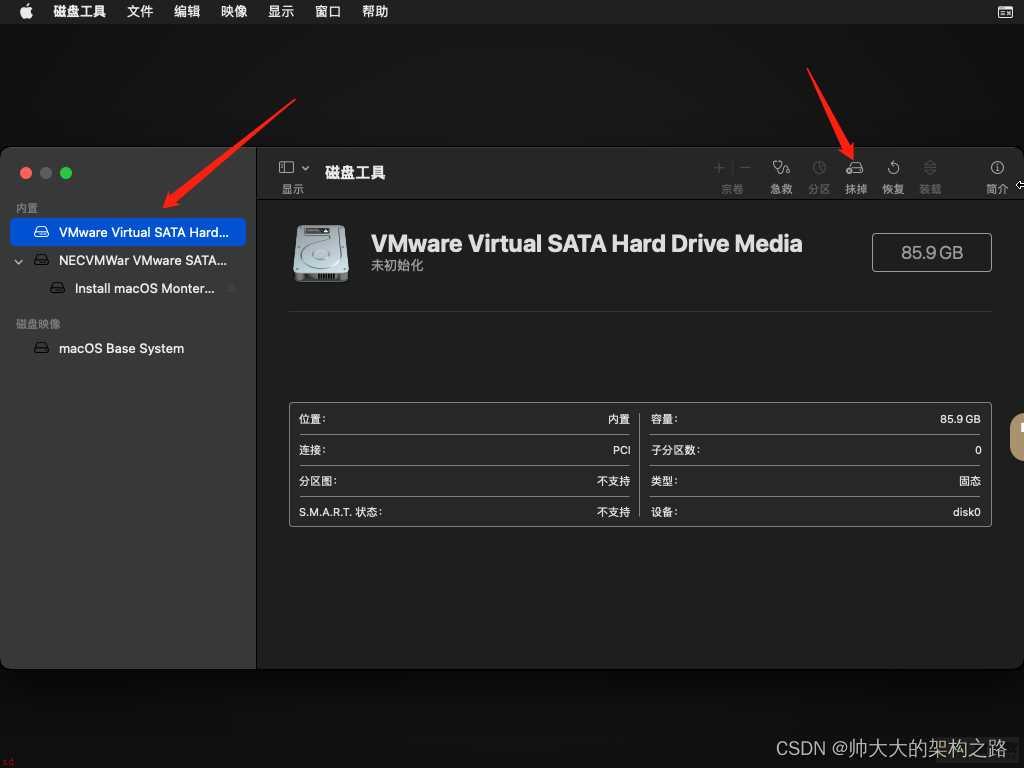Click the 位置 value 内置
This screenshot has height=768, width=1024.
(x=619, y=419)
